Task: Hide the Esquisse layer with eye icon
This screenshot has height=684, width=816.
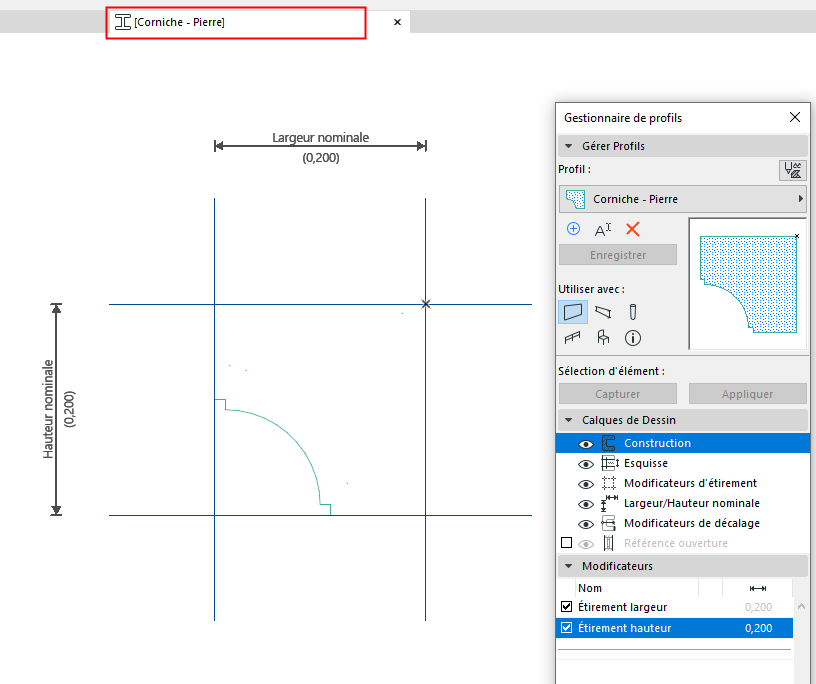Action: click(586, 464)
